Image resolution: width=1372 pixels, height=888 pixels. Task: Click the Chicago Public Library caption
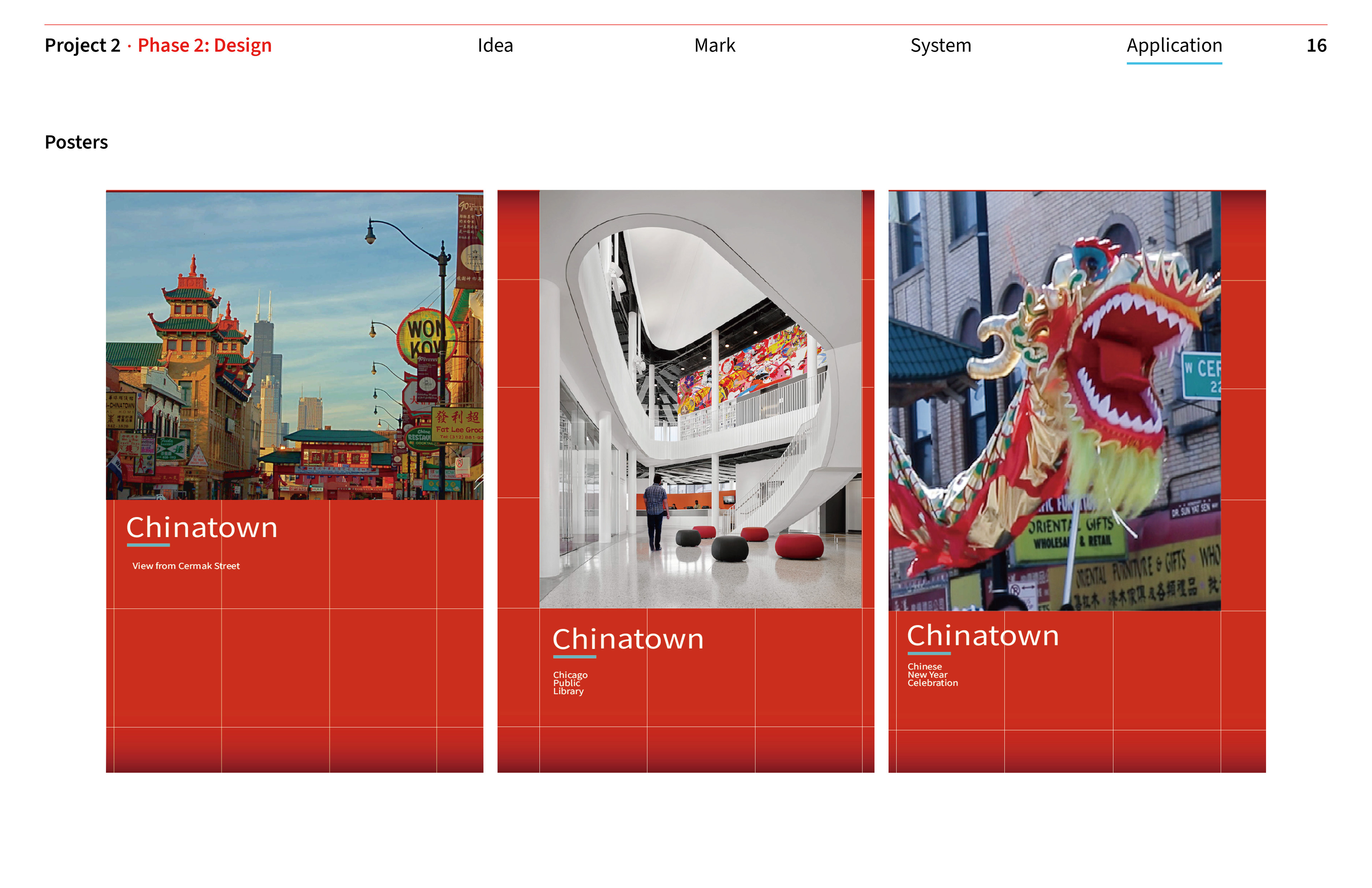pos(570,683)
